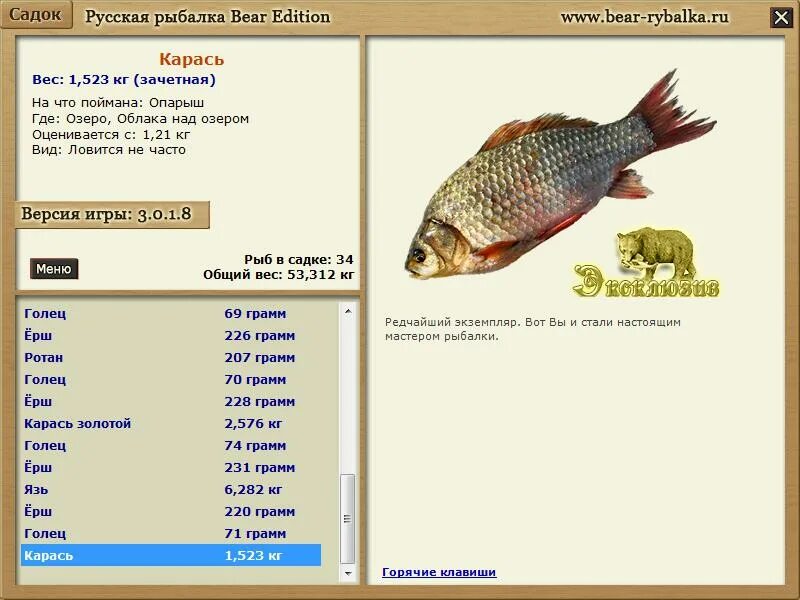800x600 pixels.
Task: Close the Садок window with the X button
Action: [781, 18]
